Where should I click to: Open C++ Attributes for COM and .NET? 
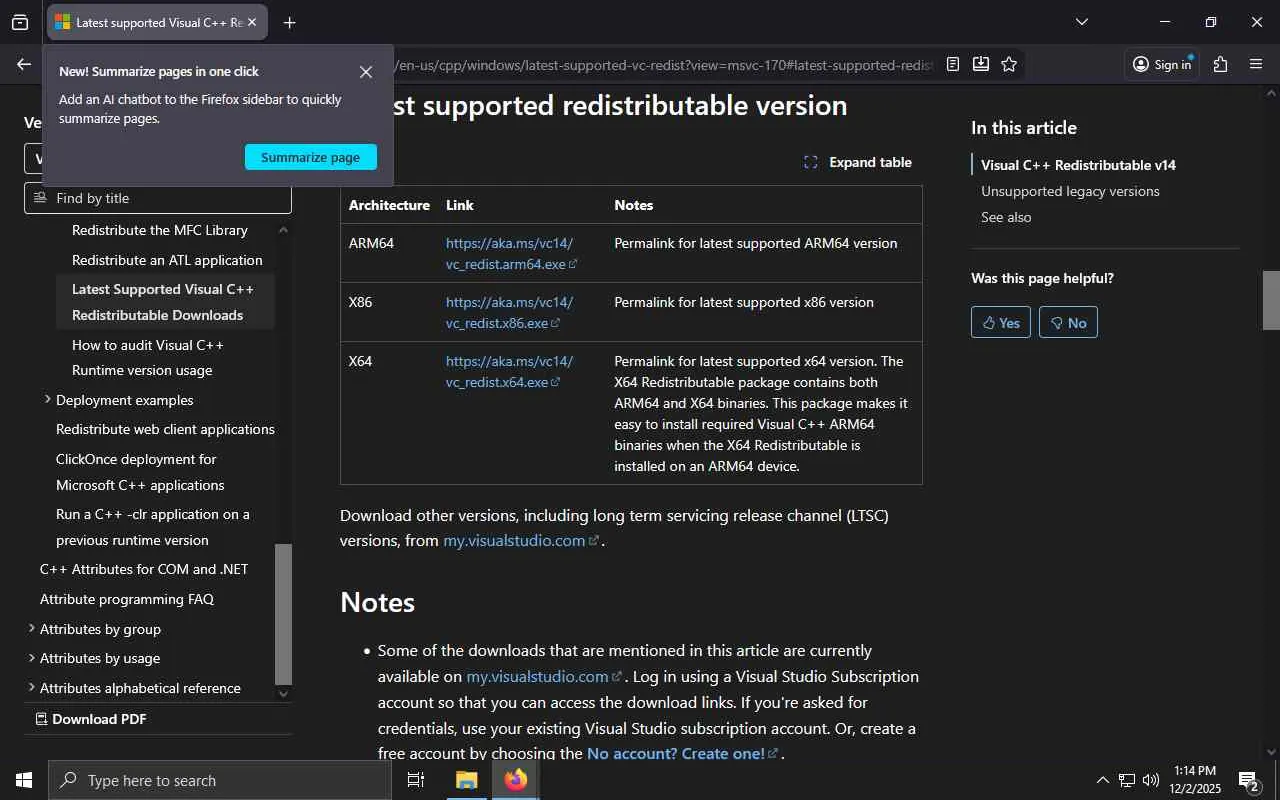tap(144, 569)
